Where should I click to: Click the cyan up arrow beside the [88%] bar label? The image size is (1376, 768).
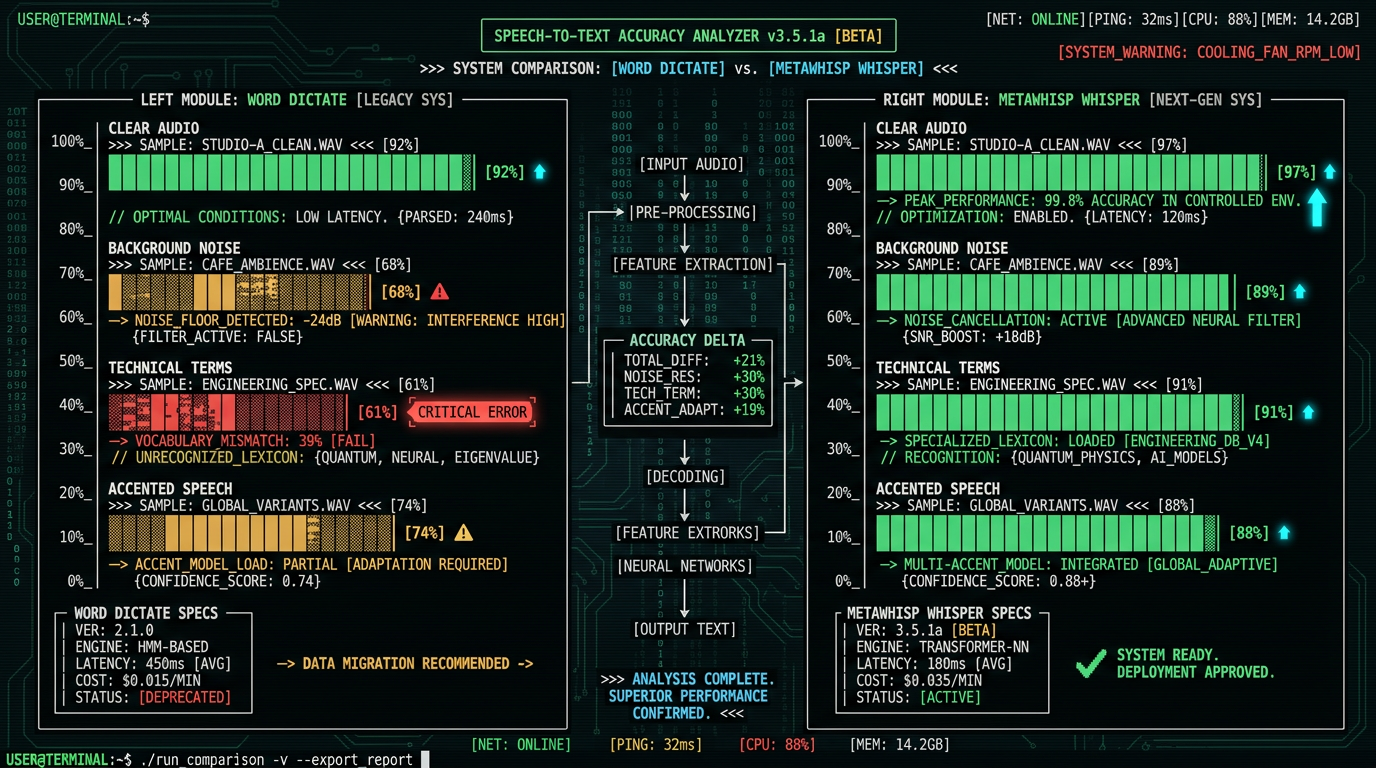click(1284, 533)
